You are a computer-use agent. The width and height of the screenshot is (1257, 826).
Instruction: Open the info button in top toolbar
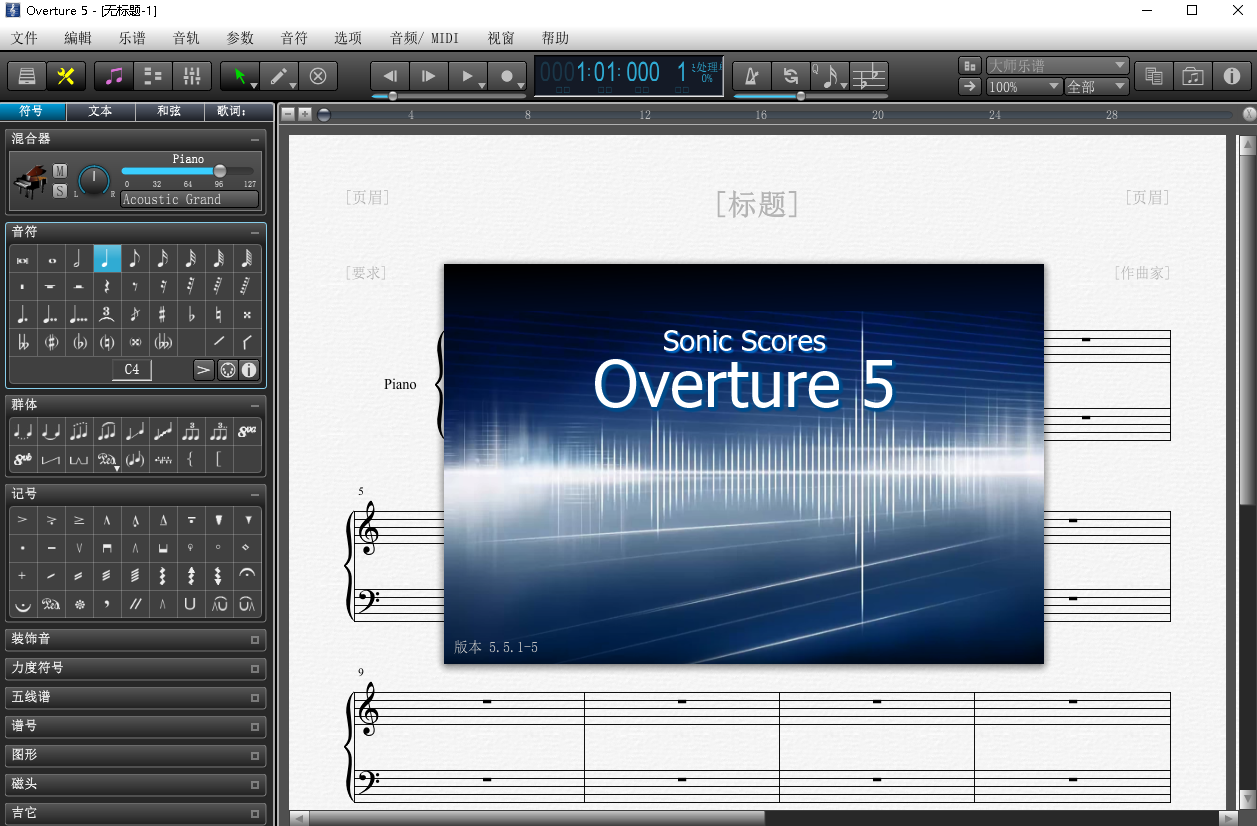[1231, 76]
